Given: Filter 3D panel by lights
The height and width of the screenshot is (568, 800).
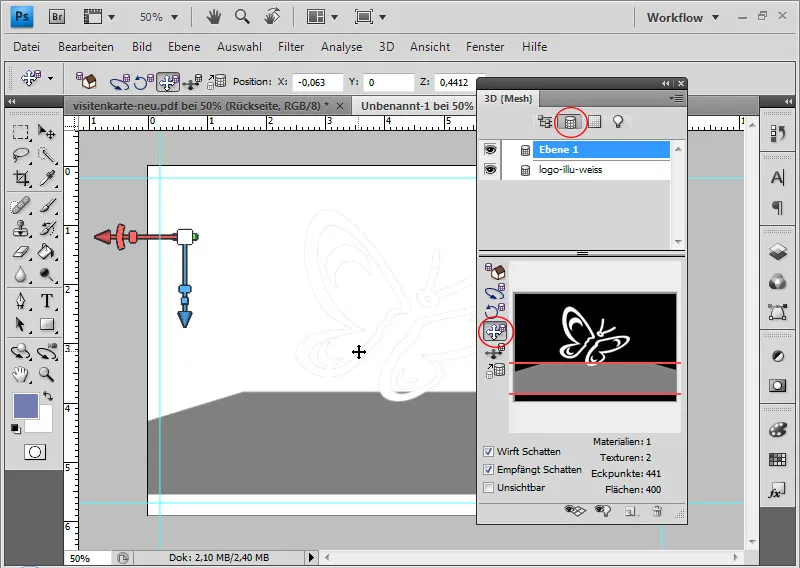Looking at the screenshot, I should (x=618, y=121).
